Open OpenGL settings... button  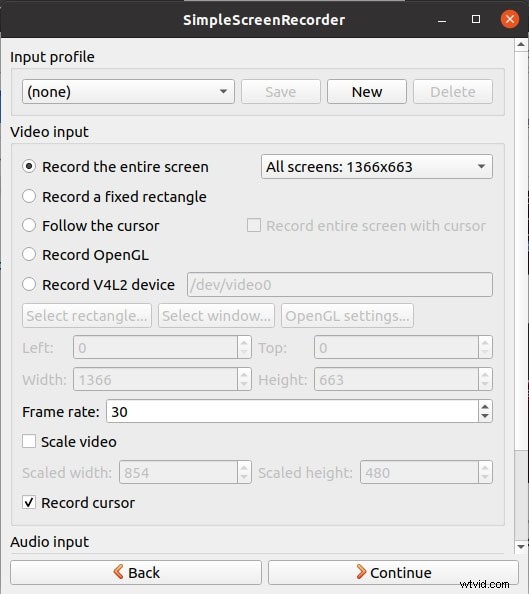pos(347,316)
